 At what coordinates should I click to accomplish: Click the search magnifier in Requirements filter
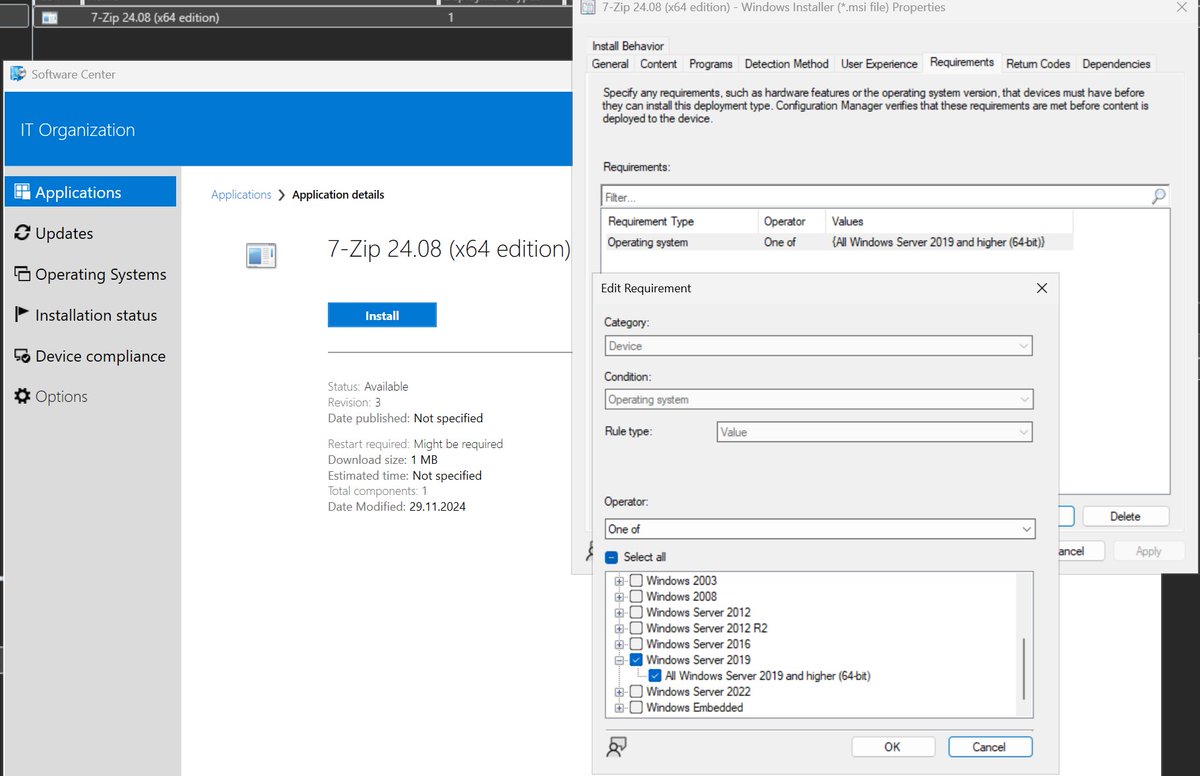[1159, 196]
